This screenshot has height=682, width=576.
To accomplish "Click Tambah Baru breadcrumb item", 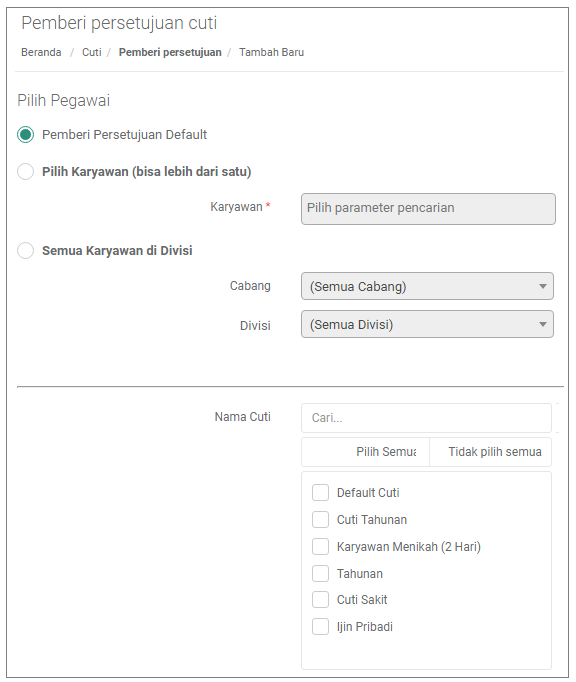I will click(x=271, y=52).
